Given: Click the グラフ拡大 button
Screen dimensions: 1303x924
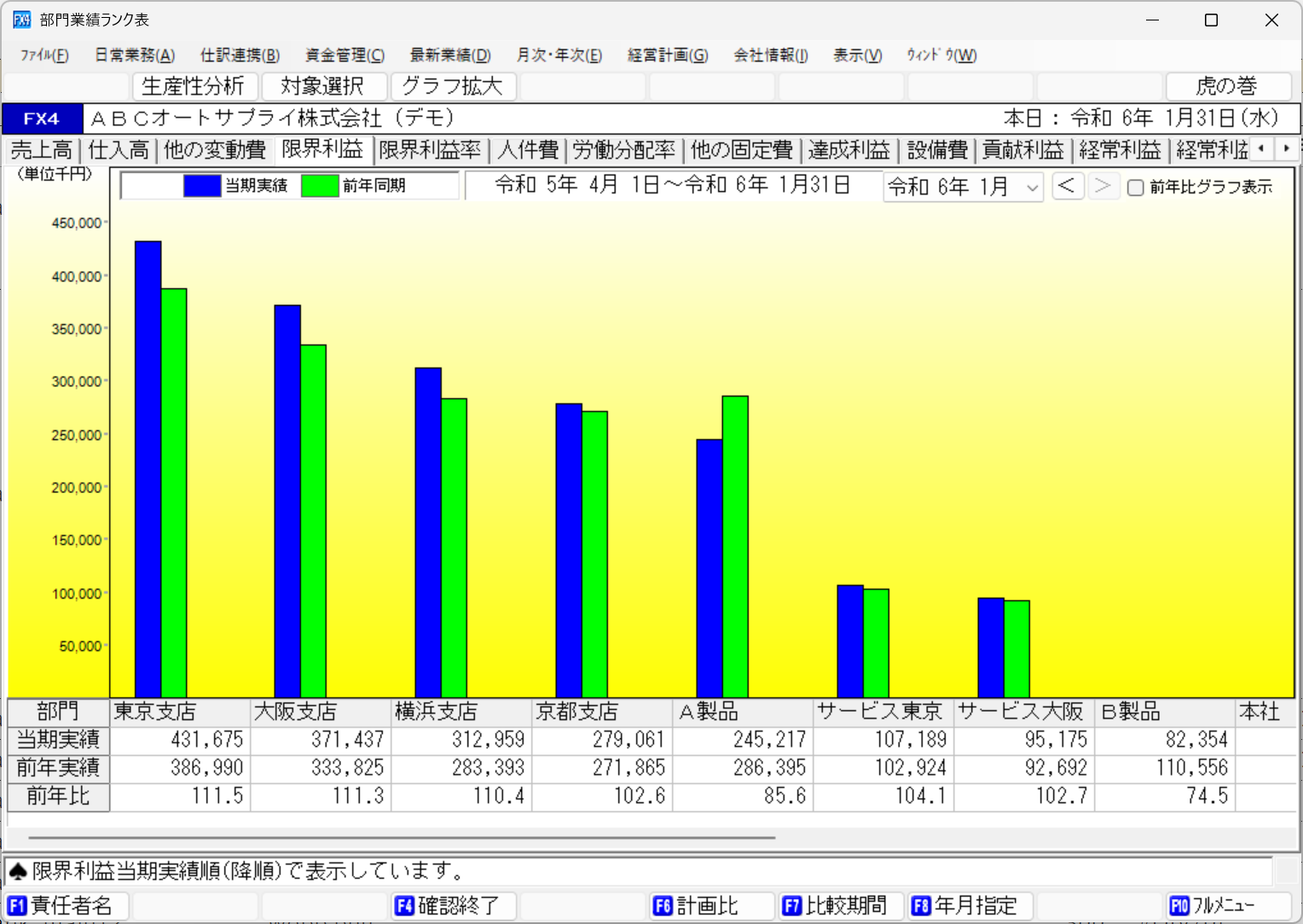Looking at the screenshot, I should coord(452,86).
